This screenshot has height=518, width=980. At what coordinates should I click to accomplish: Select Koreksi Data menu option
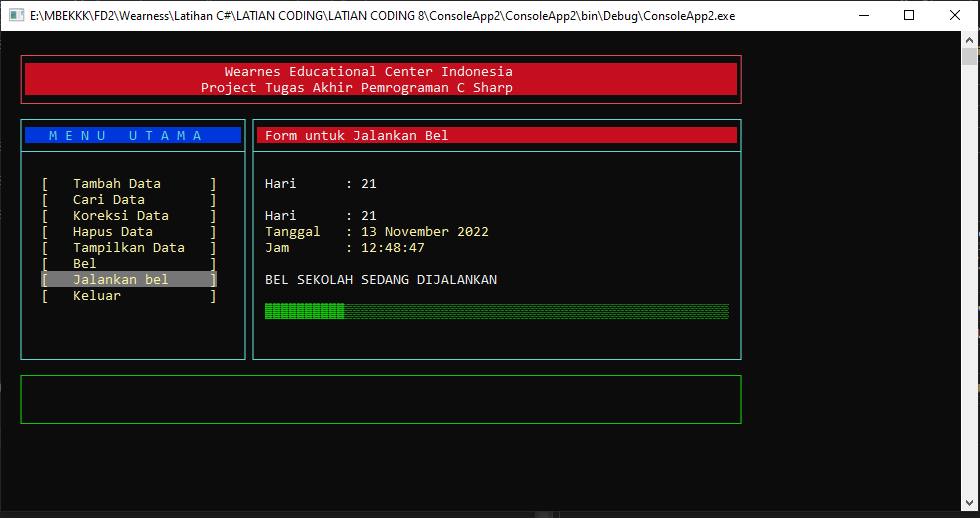[121, 216]
